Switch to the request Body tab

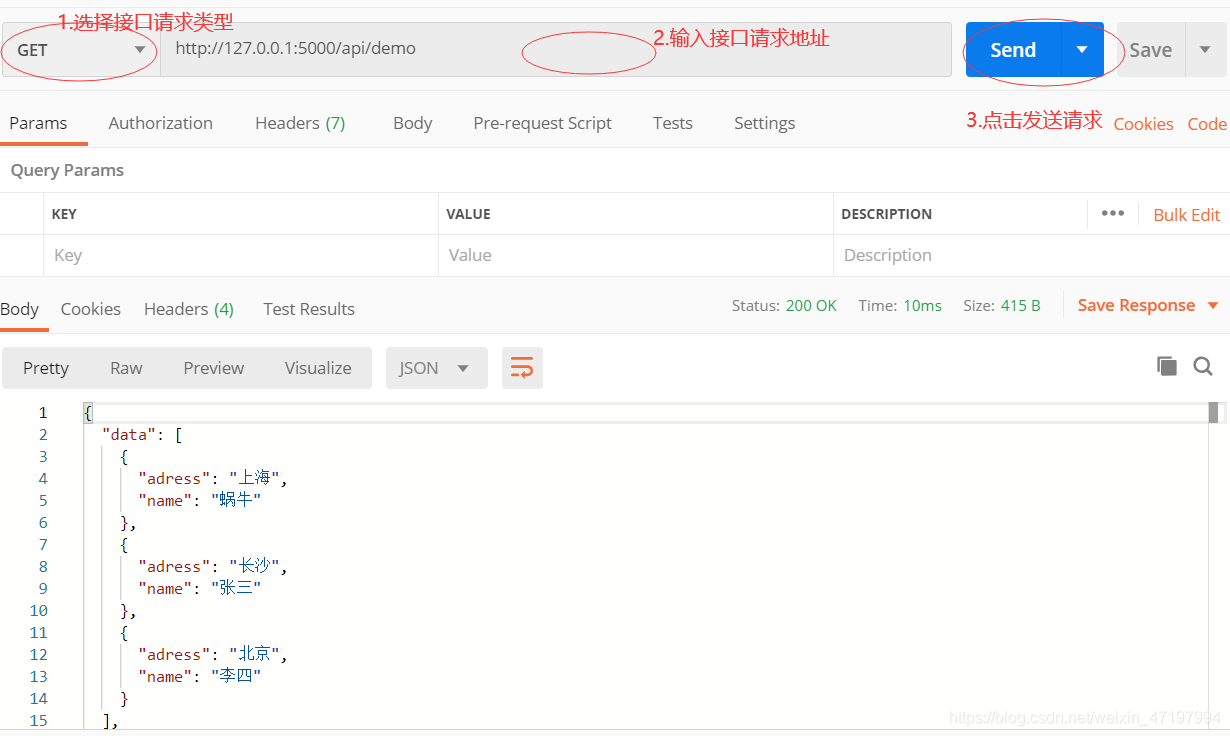click(x=412, y=123)
